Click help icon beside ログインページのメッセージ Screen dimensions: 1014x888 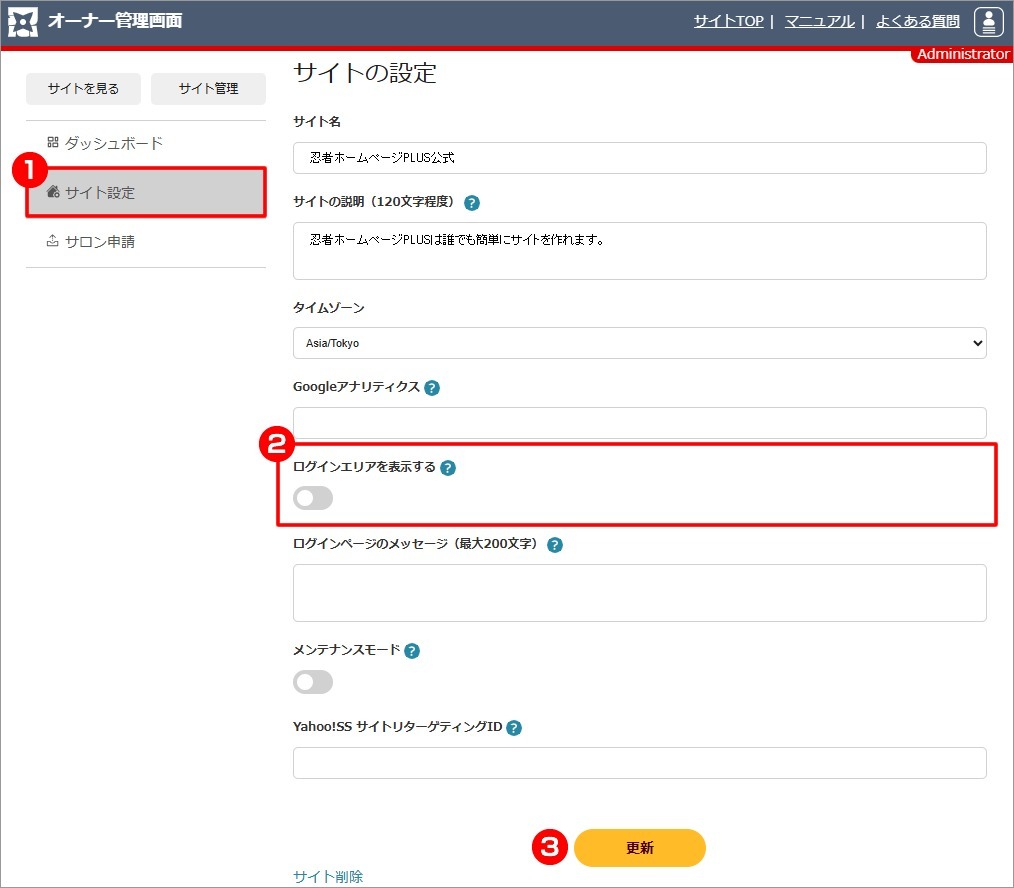[555, 545]
